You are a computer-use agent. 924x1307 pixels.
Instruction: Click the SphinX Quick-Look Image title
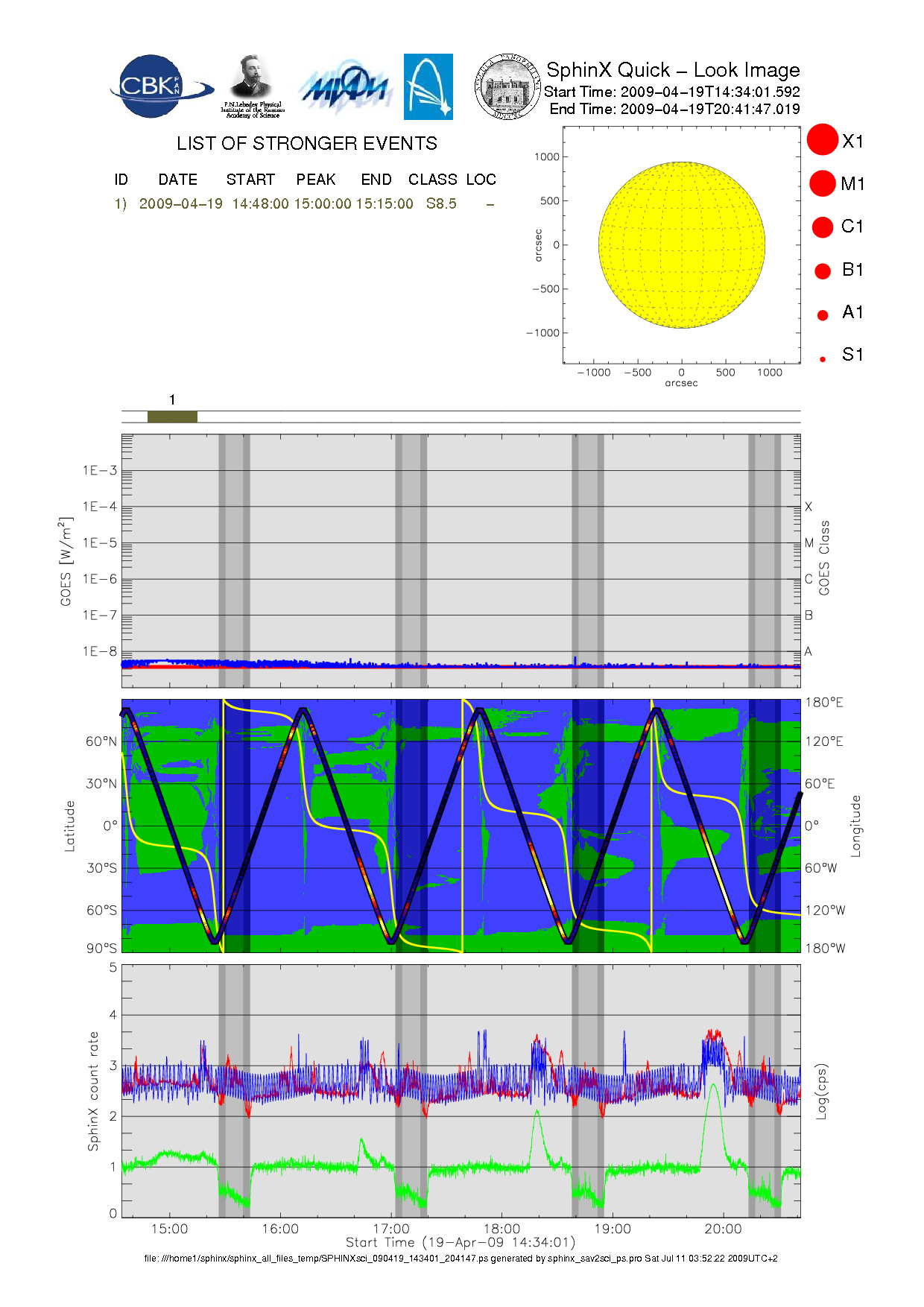point(672,70)
